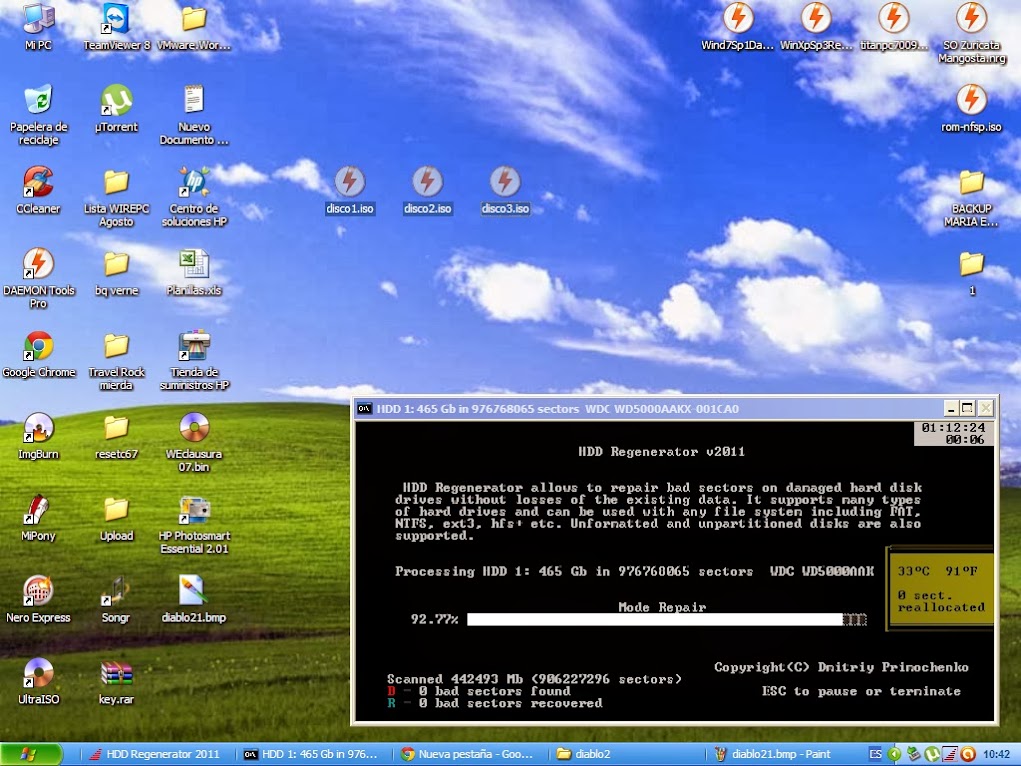This screenshot has width=1021, height=766.
Task: Open the console window system menu icon
Action: pos(365,409)
